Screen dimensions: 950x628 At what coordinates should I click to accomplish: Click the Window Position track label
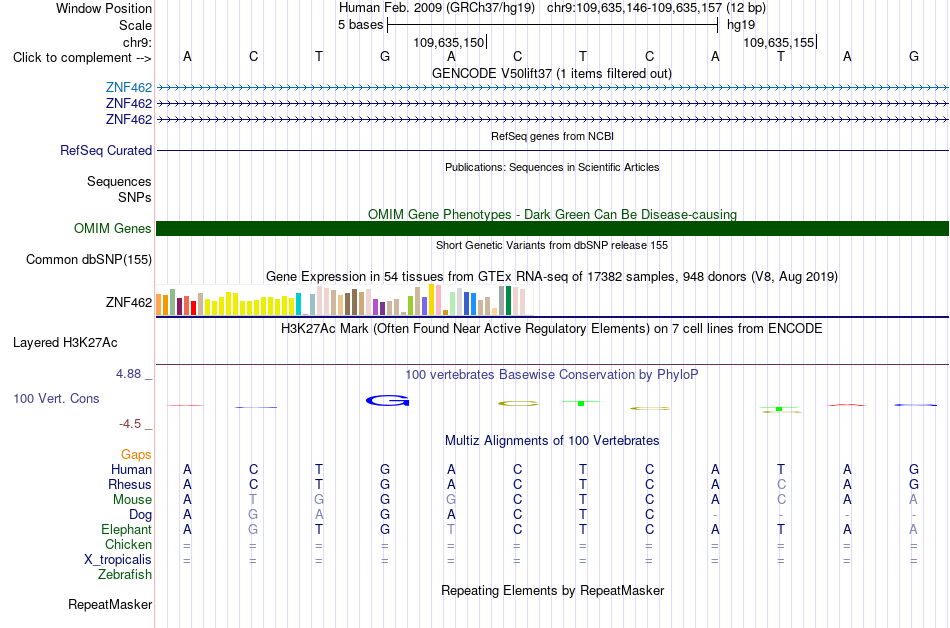click(104, 8)
